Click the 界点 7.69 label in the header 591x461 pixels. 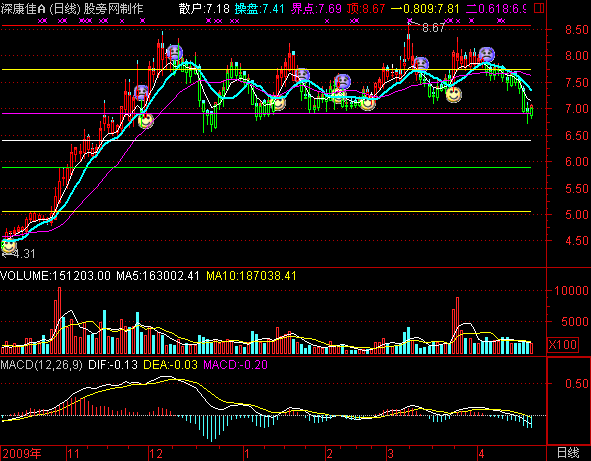click(x=316, y=8)
